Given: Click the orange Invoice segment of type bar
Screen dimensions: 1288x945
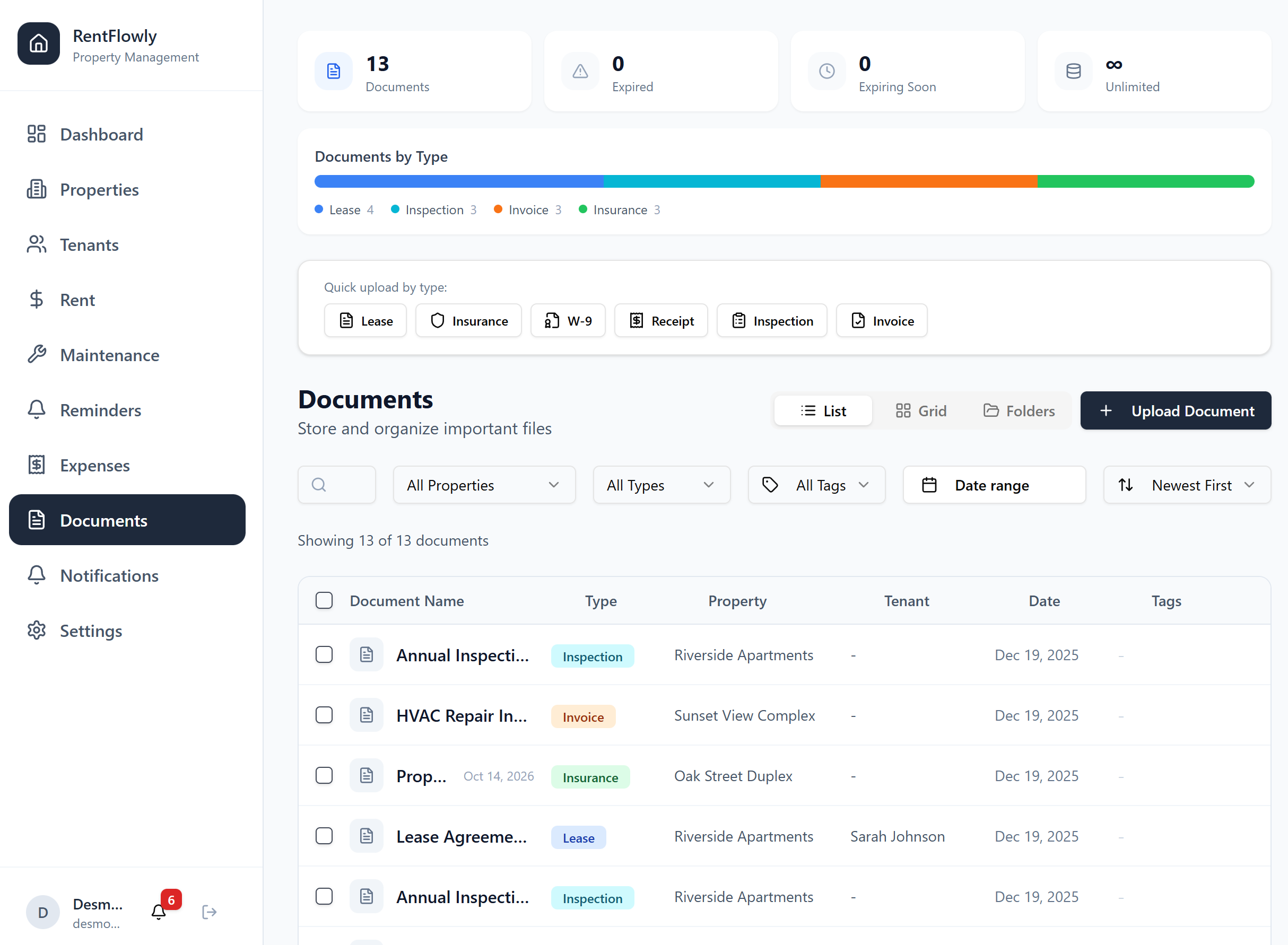Looking at the screenshot, I should click(928, 181).
